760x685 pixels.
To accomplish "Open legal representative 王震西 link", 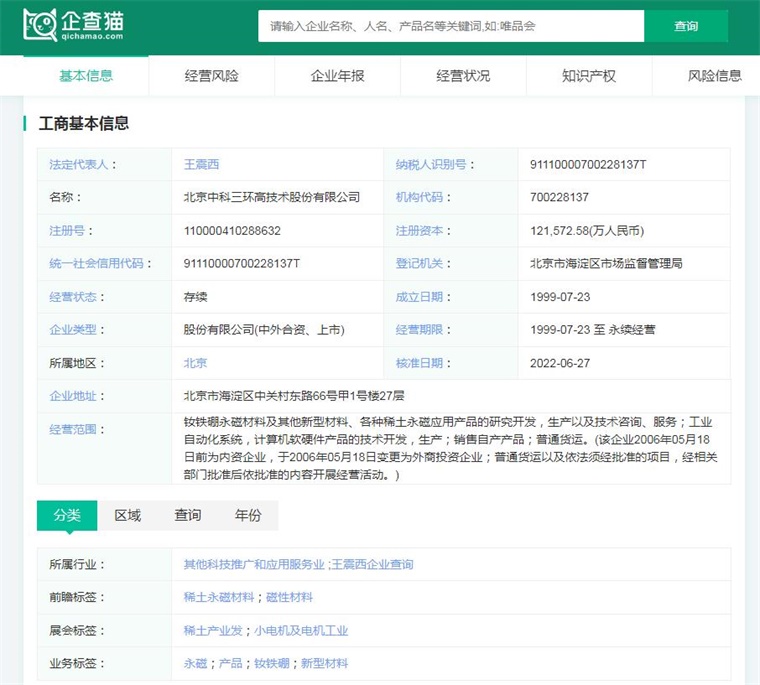I will point(201,164).
